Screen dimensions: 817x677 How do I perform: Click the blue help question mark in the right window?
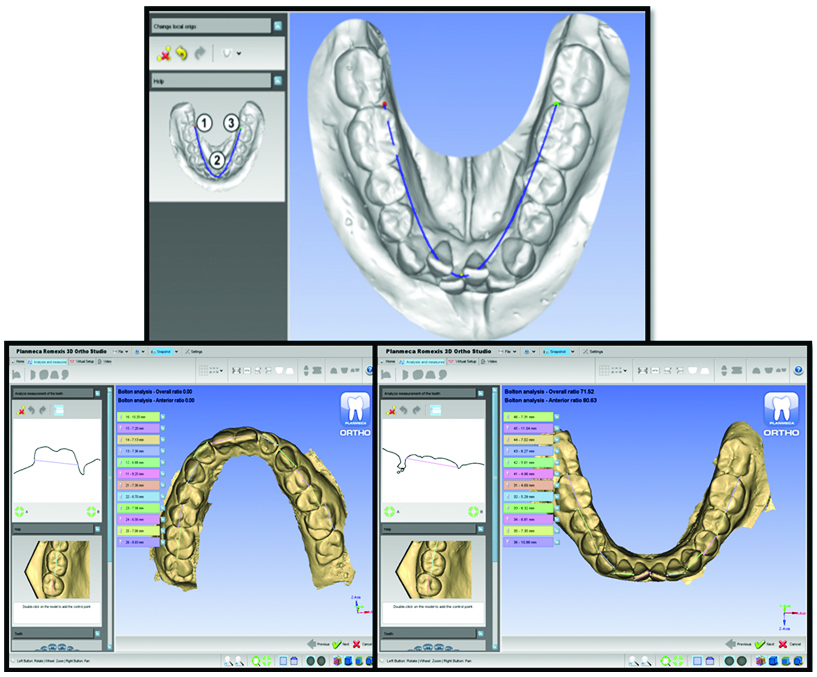click(798, 369)
